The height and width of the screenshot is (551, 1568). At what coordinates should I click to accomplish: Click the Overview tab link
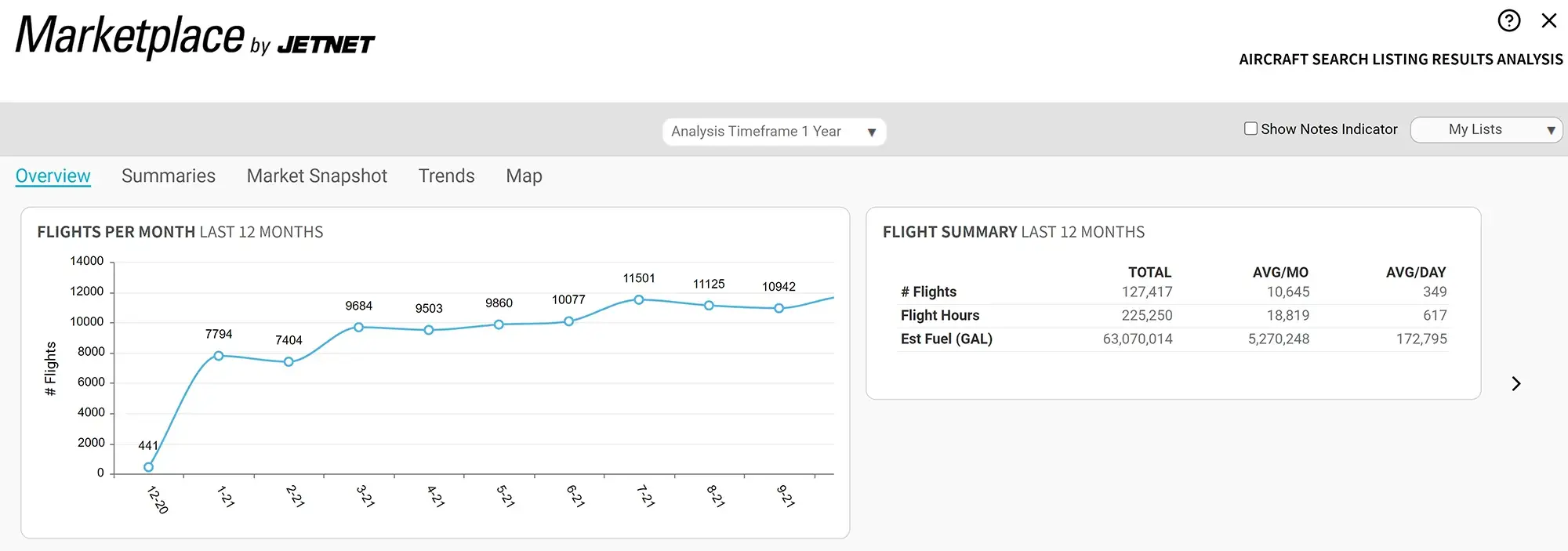pyautogui.click(x=53, y=176)
